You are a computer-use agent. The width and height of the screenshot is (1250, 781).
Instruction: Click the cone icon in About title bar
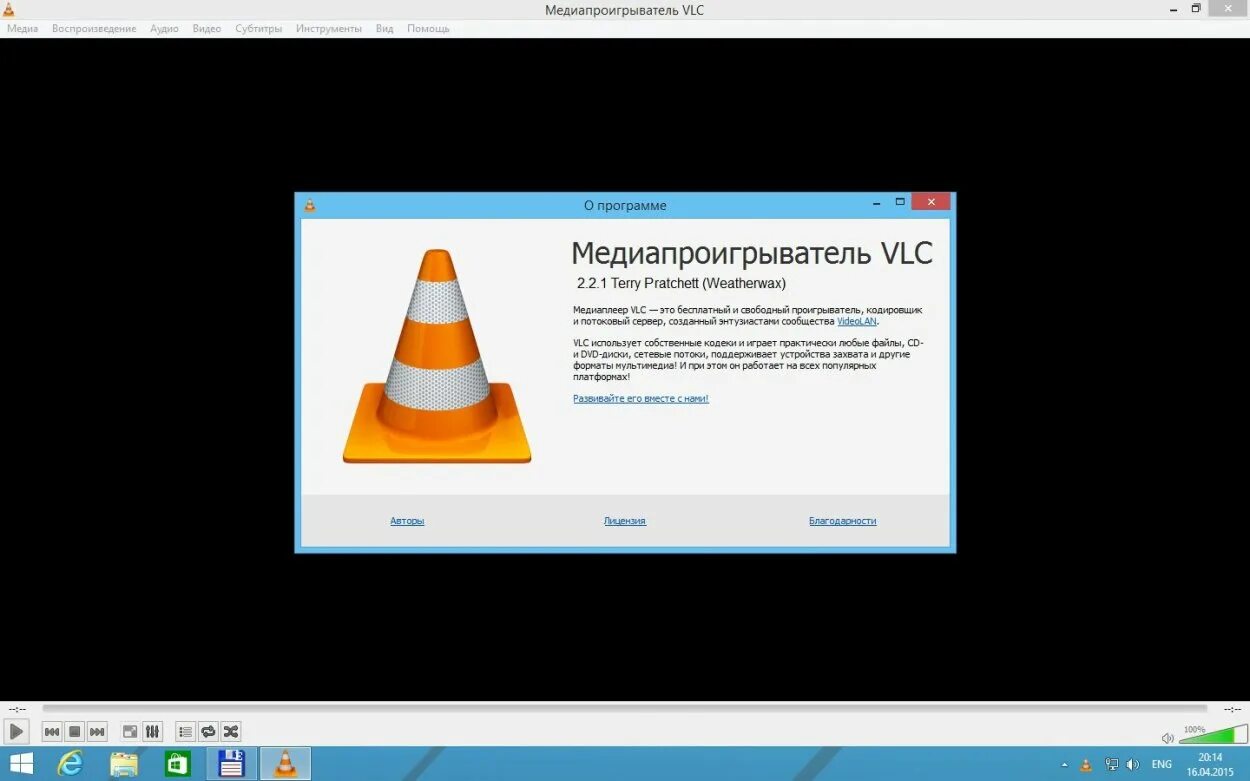[x=309, y=205]
